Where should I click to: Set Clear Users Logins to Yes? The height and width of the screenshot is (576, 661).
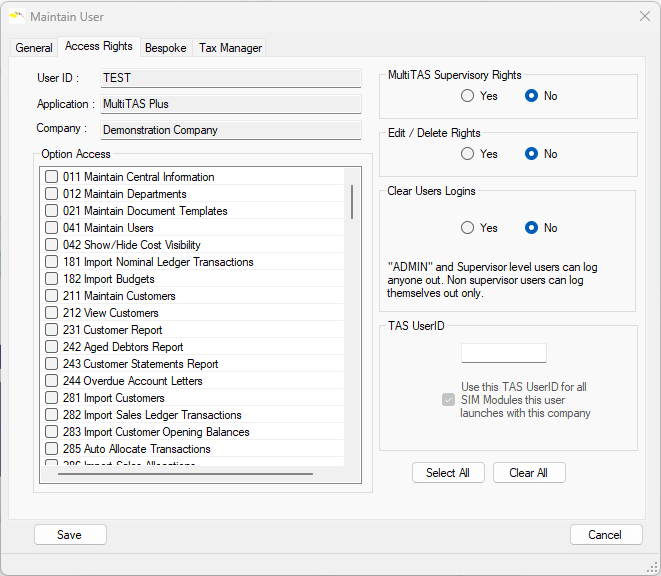[x=467, y=228]
